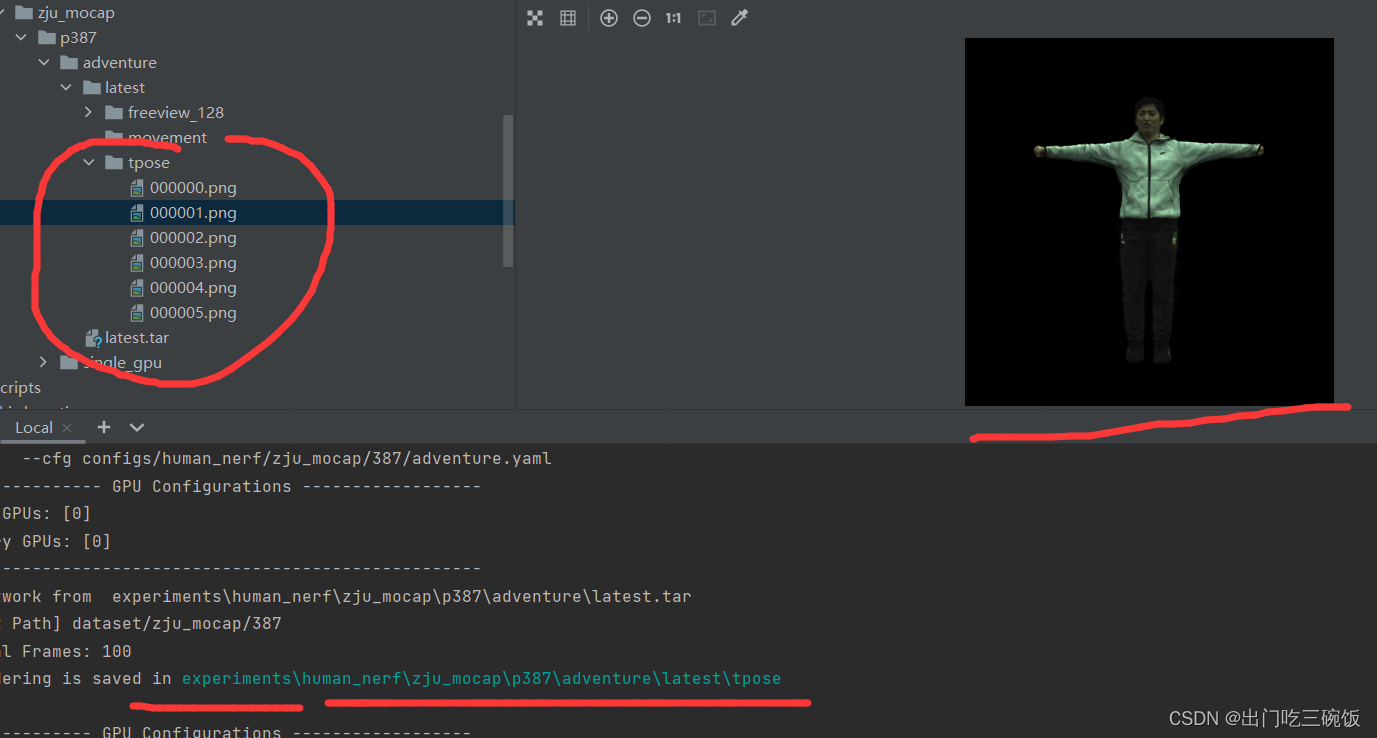Toggle chessboard transparency icon in image toolbar
This screenshot has width=1377, height=738.
(x=535, y=18)
